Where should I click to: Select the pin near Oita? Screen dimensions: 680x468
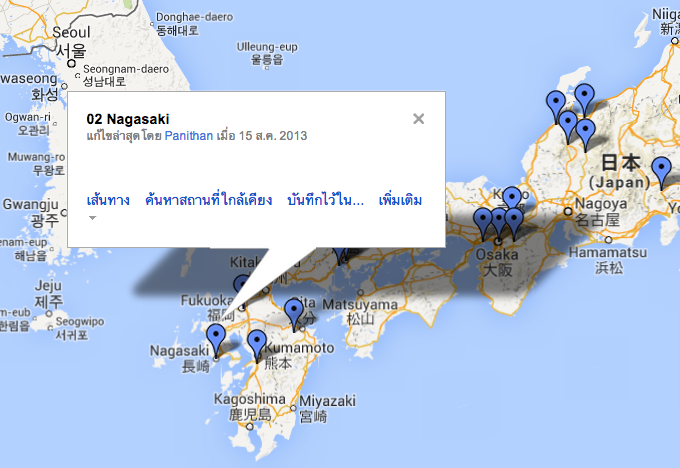[x=294, y=313]
